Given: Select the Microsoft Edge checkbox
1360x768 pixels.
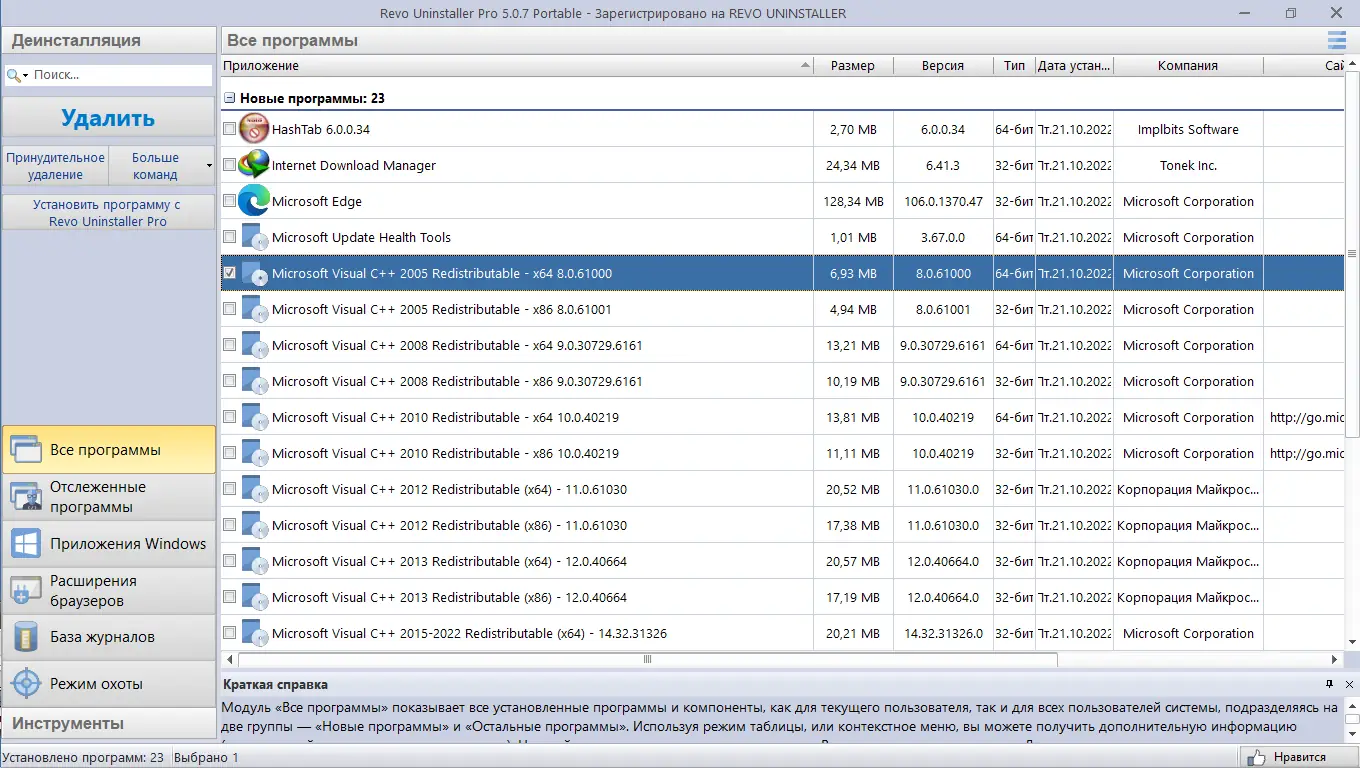Looking at the screenshot, I should pyautogui.click(x=230, y=201).
